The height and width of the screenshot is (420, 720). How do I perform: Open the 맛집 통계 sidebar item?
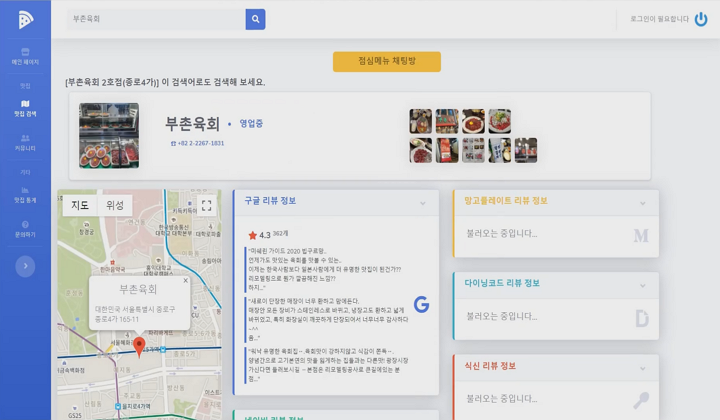click(x=25, y=195)
